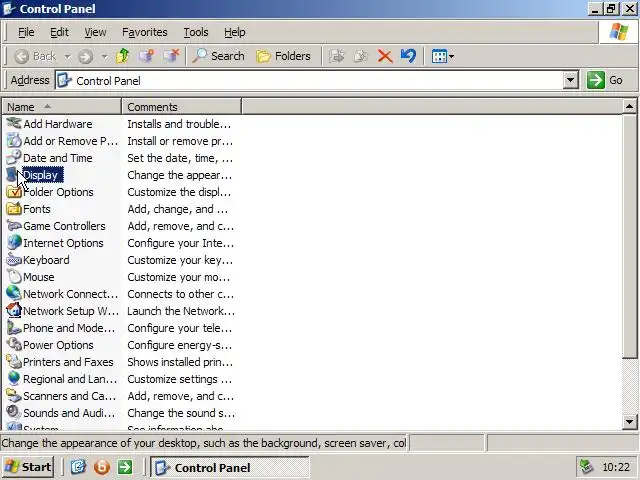Click the Up folder toolbar icon
The height and width of the screenshot is (480, 640).
pyautogui.click(x=122, y=56)
